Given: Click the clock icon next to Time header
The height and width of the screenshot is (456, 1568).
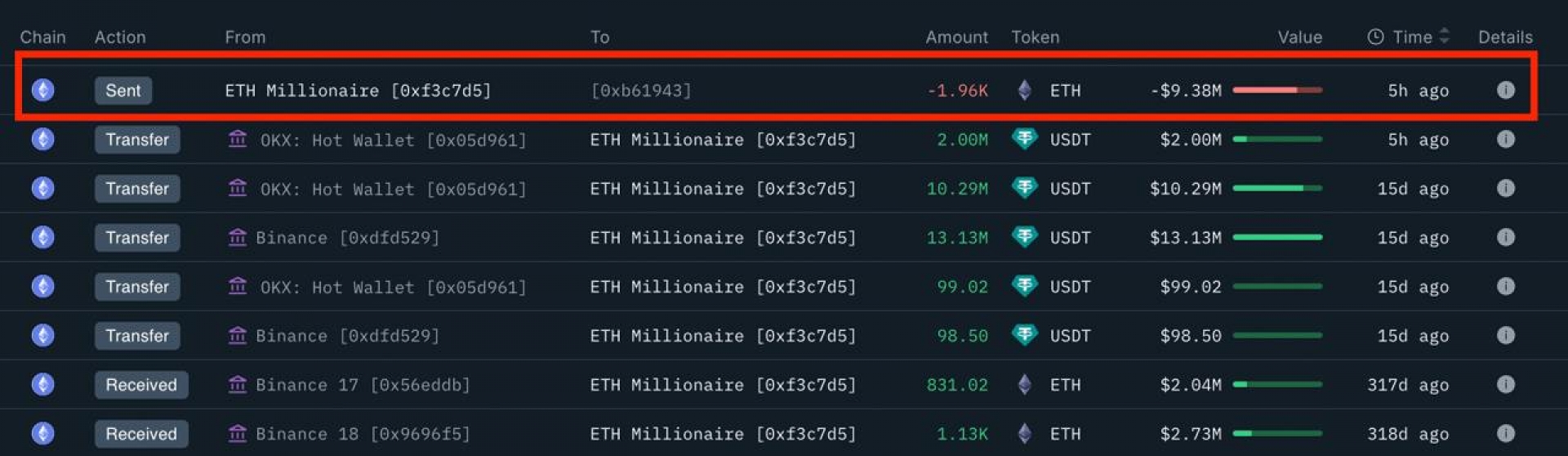Looking at the screenshot, I should [1375, 37].
